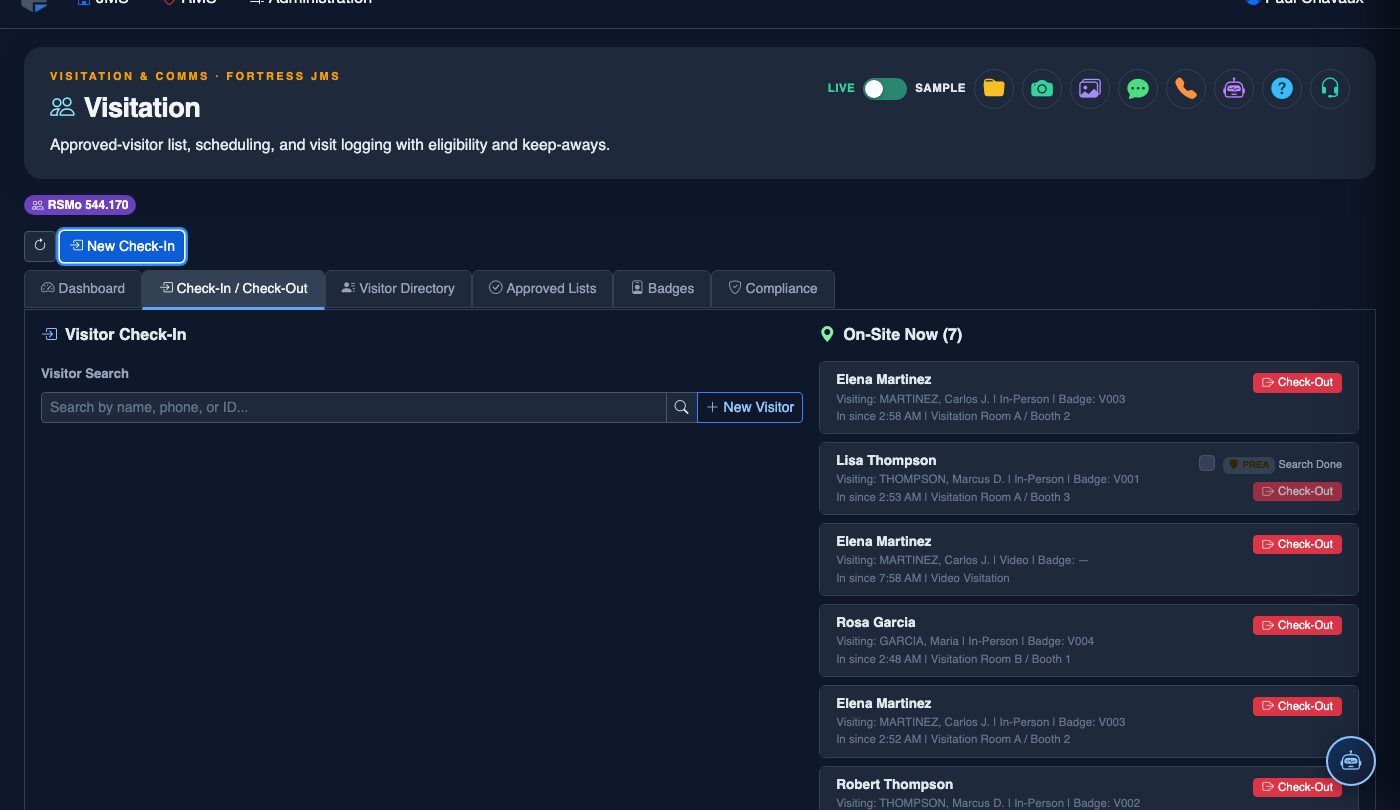Click the orange phone icon
This screenshot has height=810, width=1400.
[1185, 88]
